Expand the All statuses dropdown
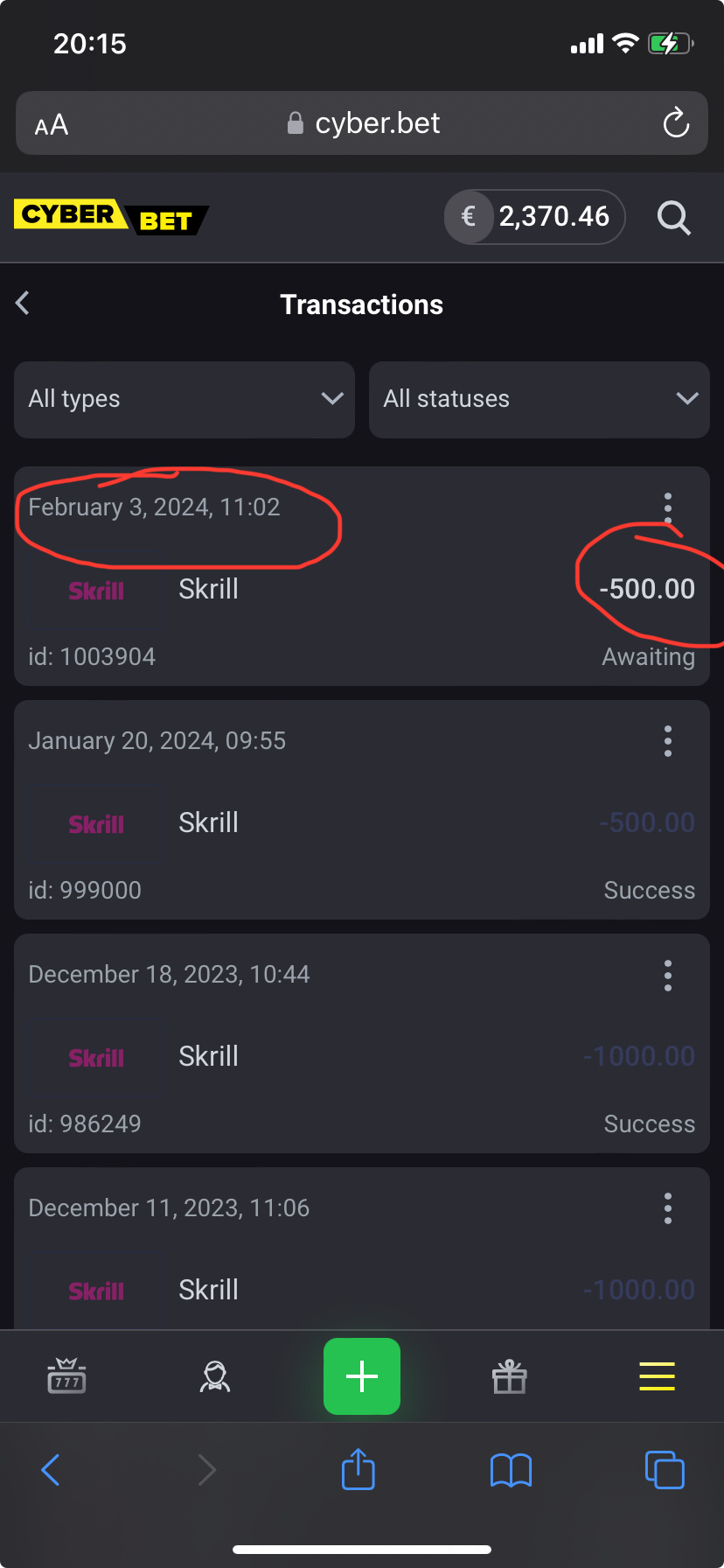This screenshot has width=724, height=1568. click(539, 399)
